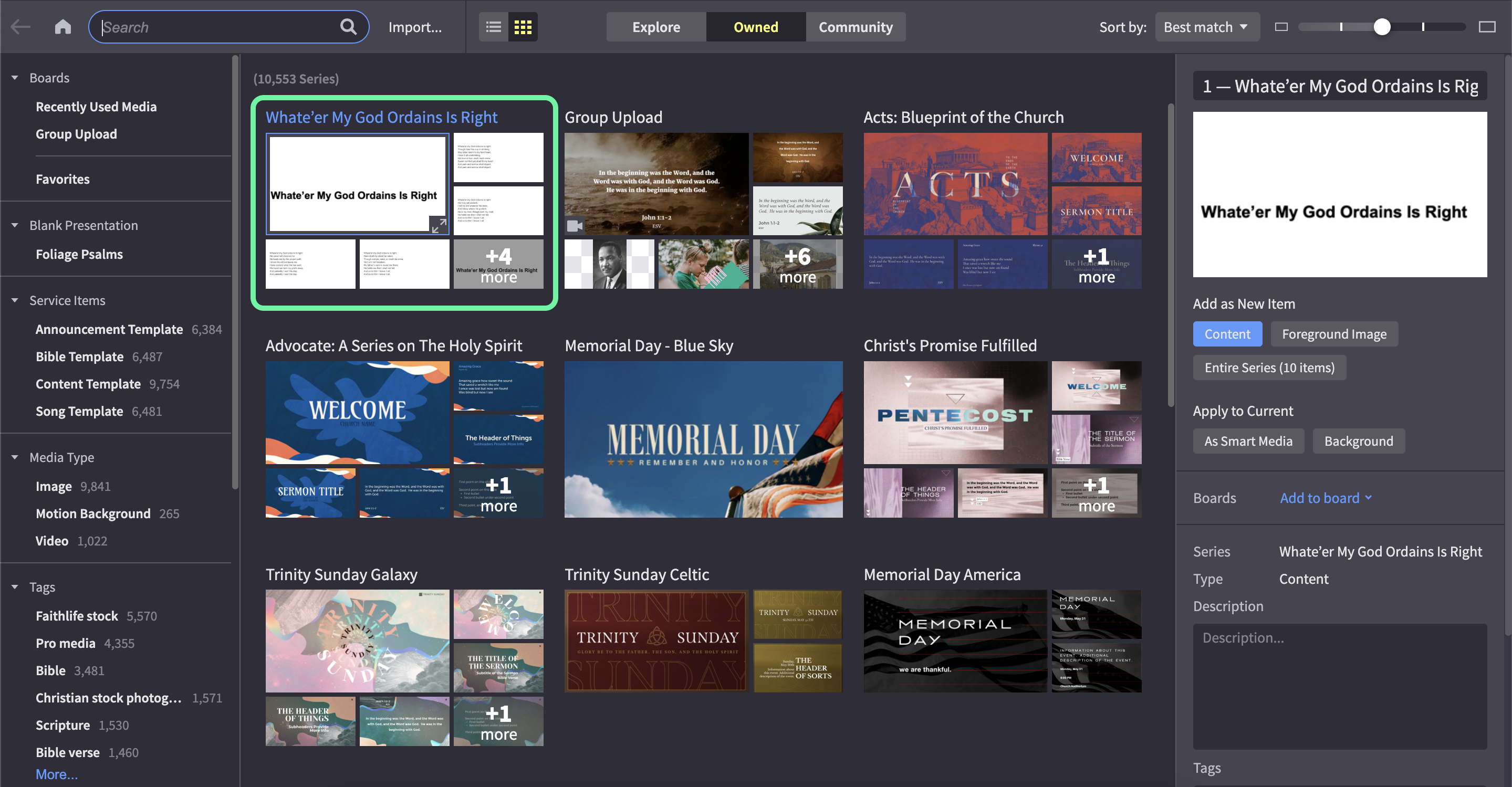Image resolution: width=1512 pixels, height=787 pixels.
Task: Go to the home icon
Action: tap(63, 27)
